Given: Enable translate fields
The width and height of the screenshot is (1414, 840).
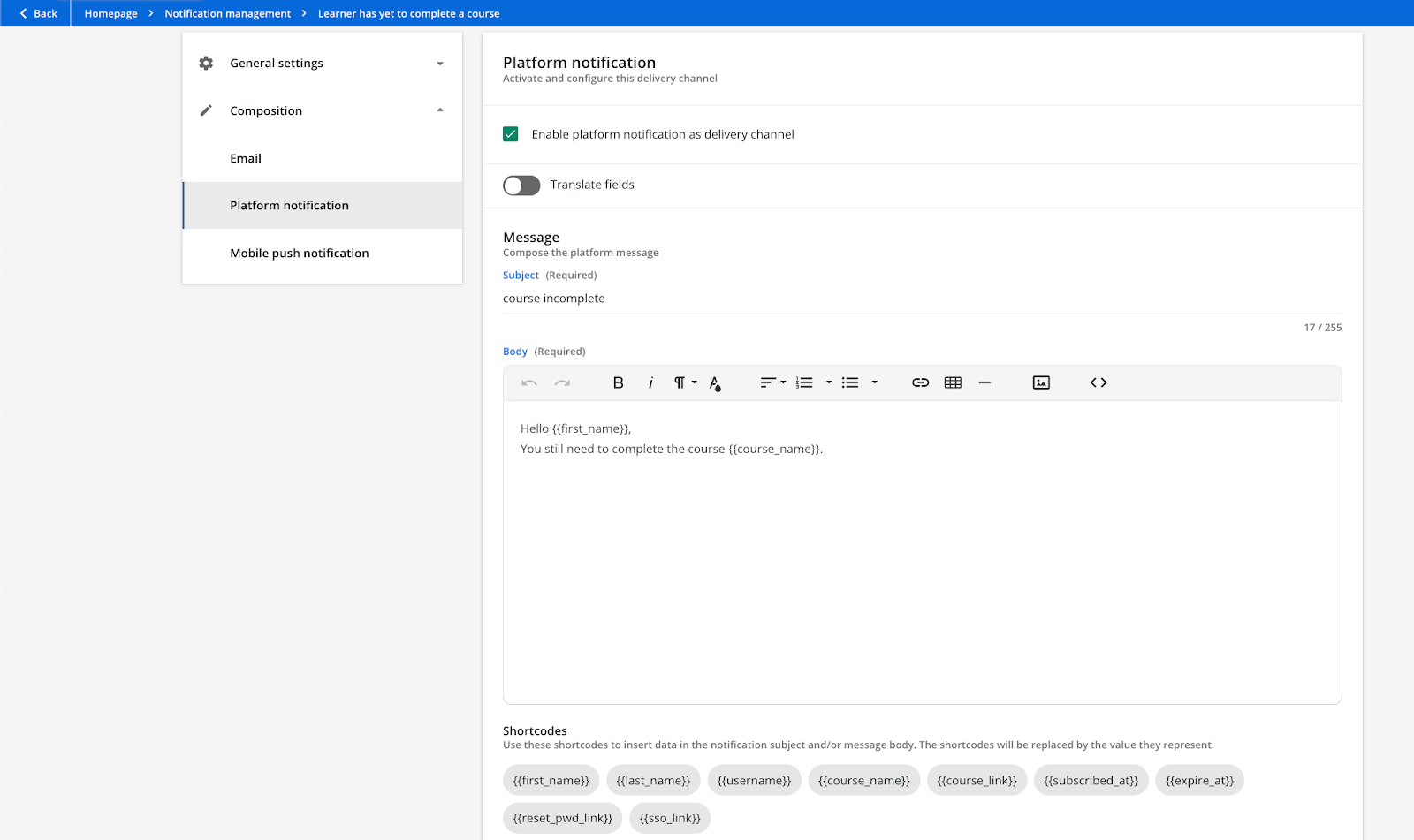Looking at the screenshot, I should point(521,185).
